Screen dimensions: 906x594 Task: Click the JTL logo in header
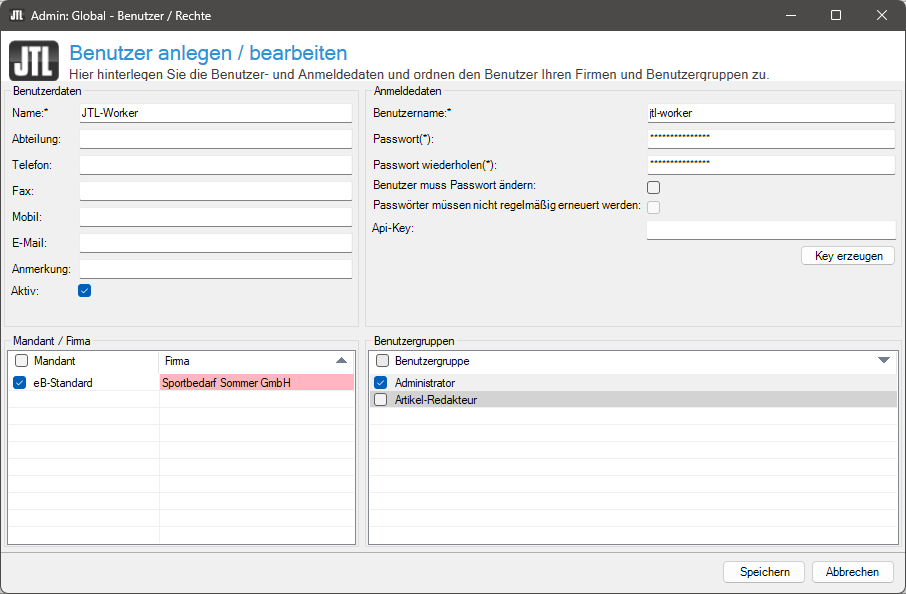pyautogui.click(x=34, y=59)
